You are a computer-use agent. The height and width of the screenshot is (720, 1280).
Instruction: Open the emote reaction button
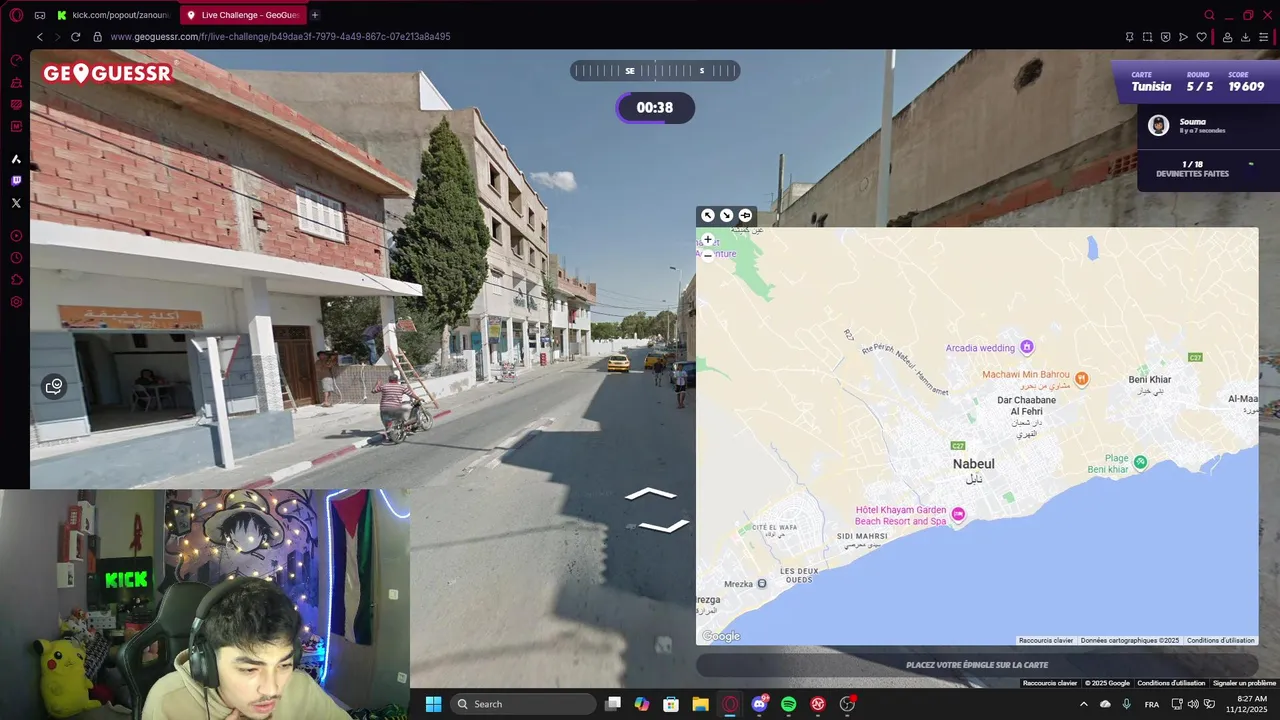(54, 386)
